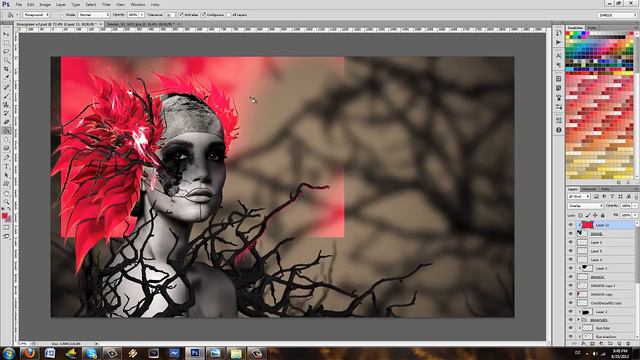This screenshot has height=360, width=640.
Task: Open the Styles panel tab
Action: tap(591, 28)
